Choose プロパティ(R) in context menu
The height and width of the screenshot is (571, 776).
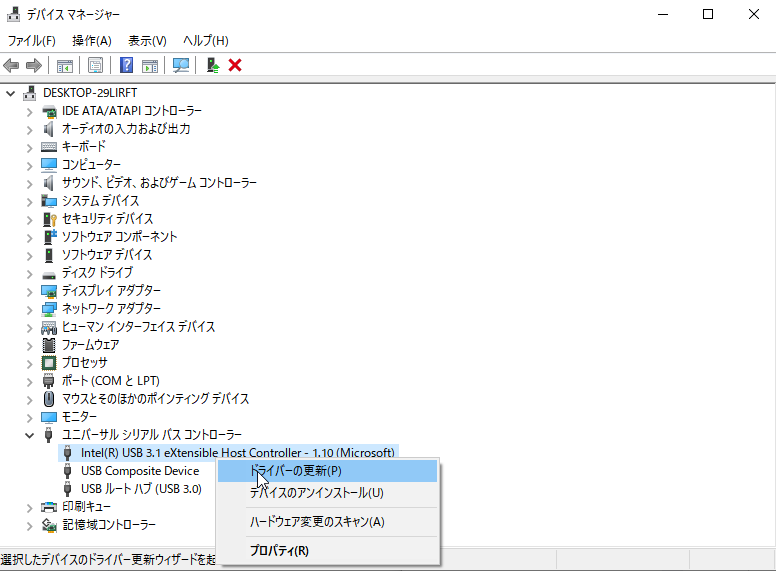coord(328,550)
